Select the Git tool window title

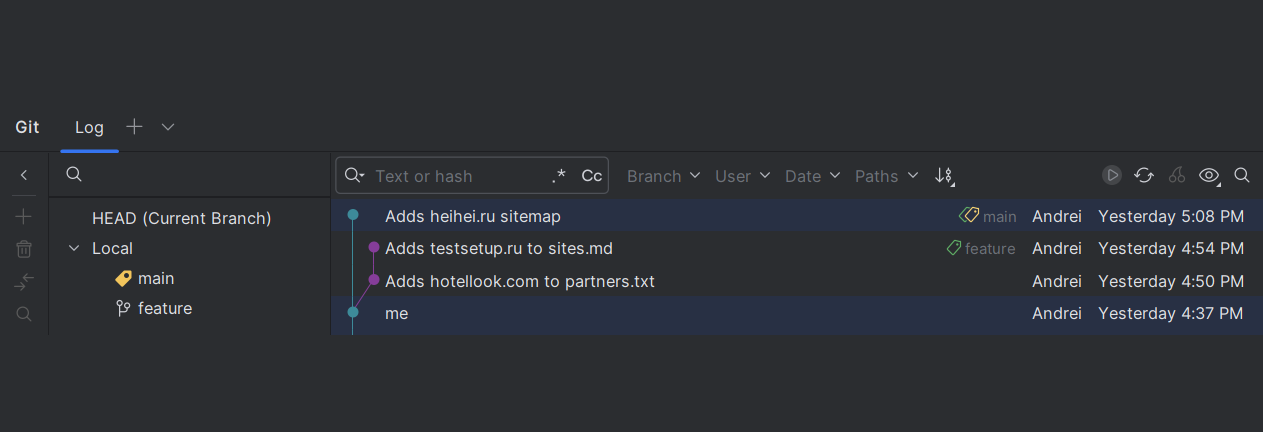pyautogui.click(x=27, y=127)
